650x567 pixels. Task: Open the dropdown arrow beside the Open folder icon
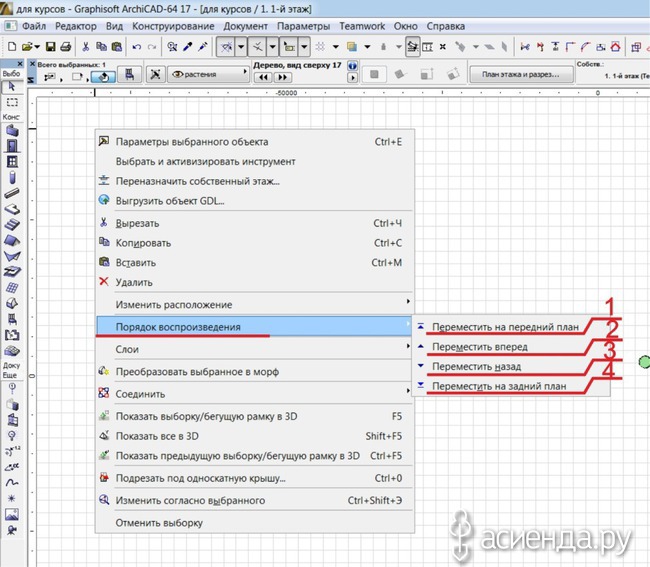[37, 46]
